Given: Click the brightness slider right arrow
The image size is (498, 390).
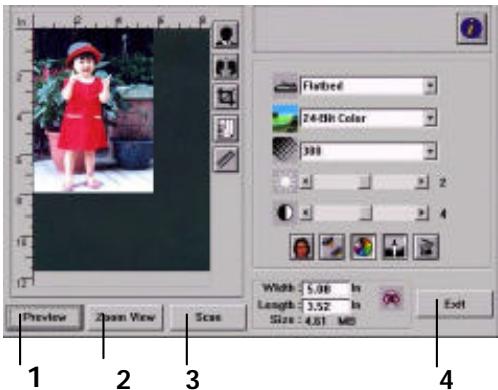Looking at the screenshot, I should 421,182.
